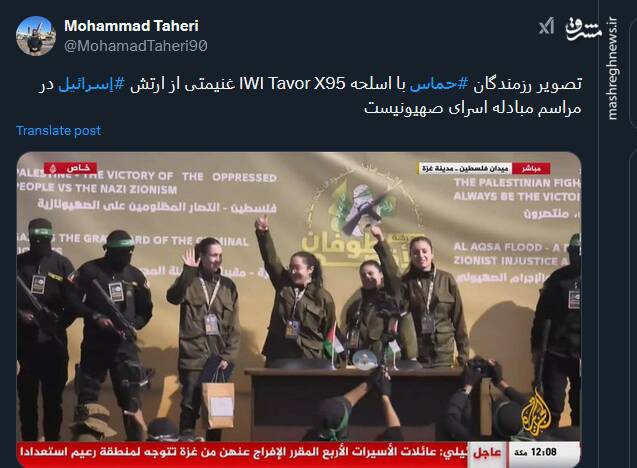Click the red خاص badge

point(71,168)
